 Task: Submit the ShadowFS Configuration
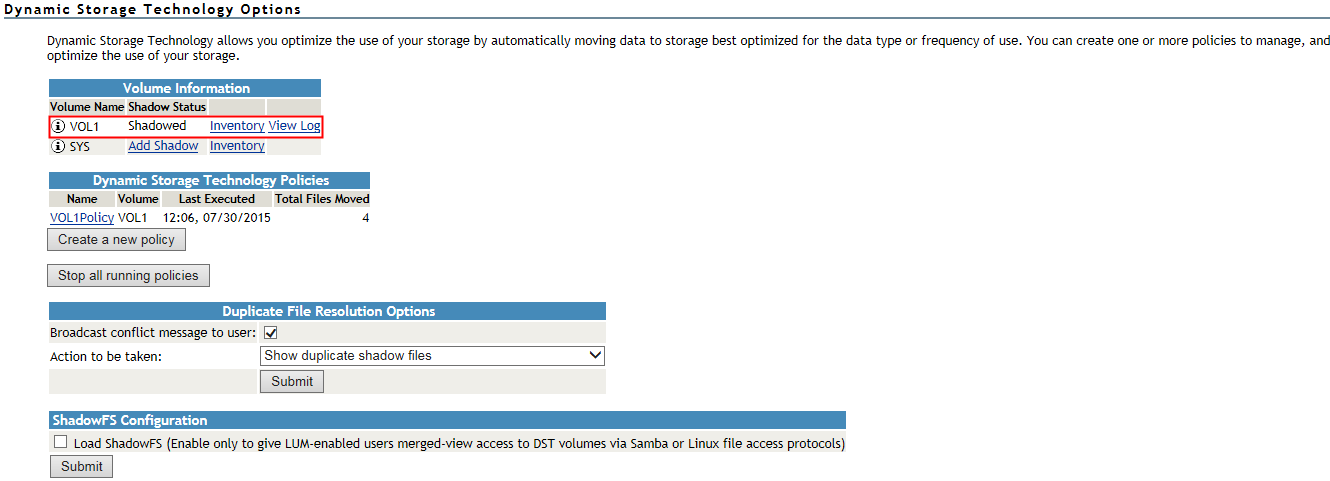click(x=82, y=466)
